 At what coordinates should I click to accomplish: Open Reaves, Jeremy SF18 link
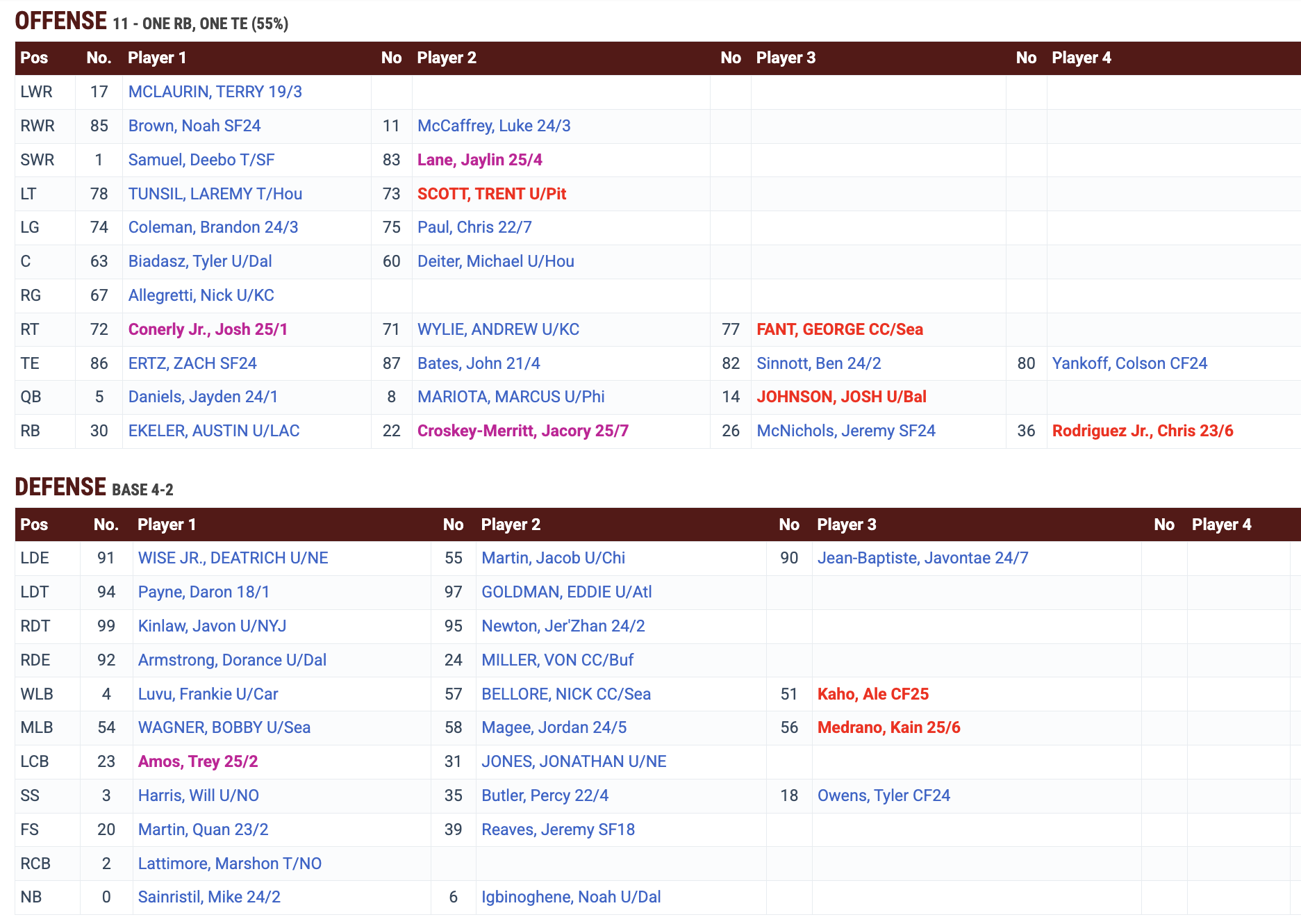point(558,830)
